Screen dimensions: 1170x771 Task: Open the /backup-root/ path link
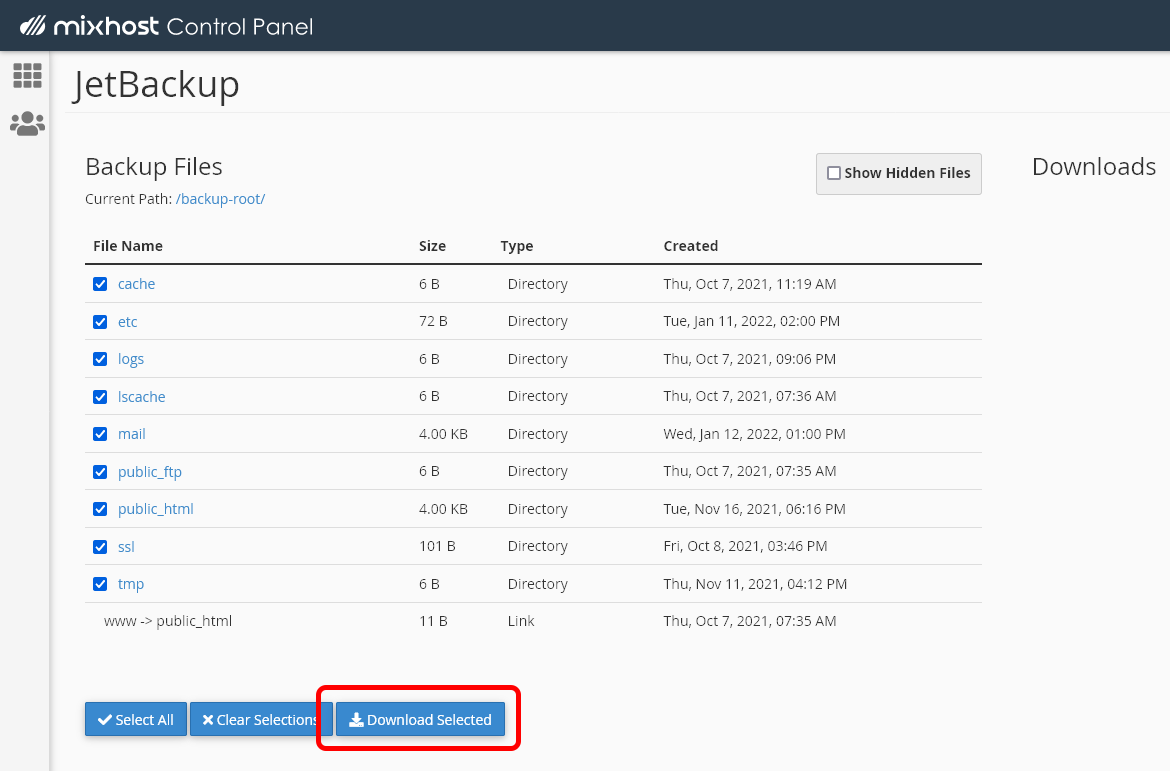click(x=220, y=199)
